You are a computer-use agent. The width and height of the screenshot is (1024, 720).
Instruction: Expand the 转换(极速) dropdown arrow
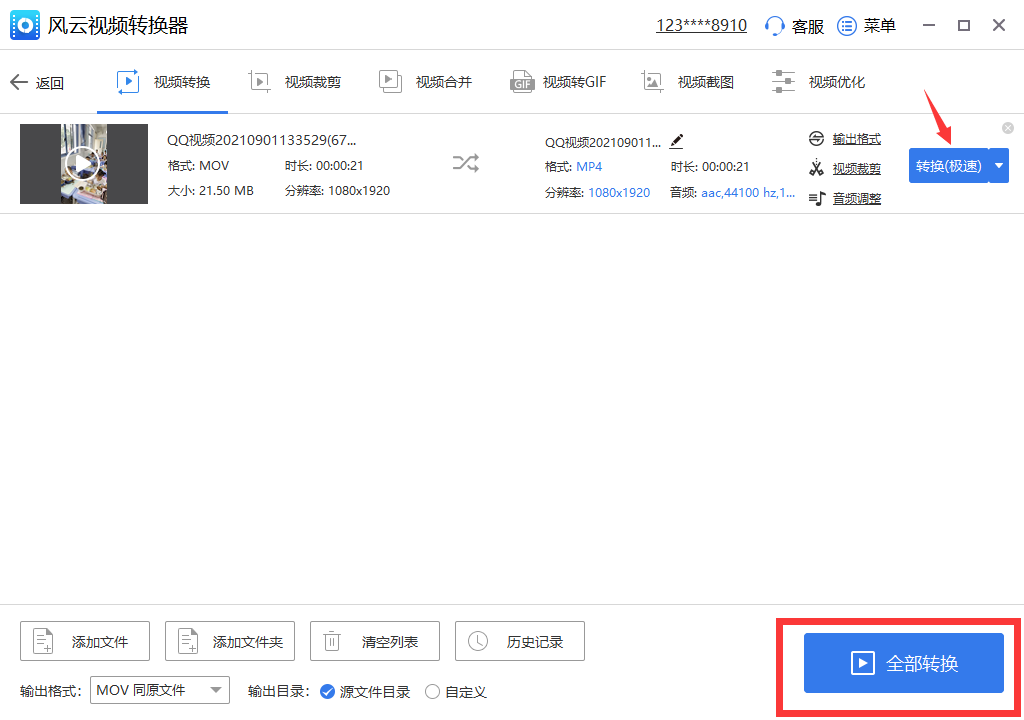(997, 166)
